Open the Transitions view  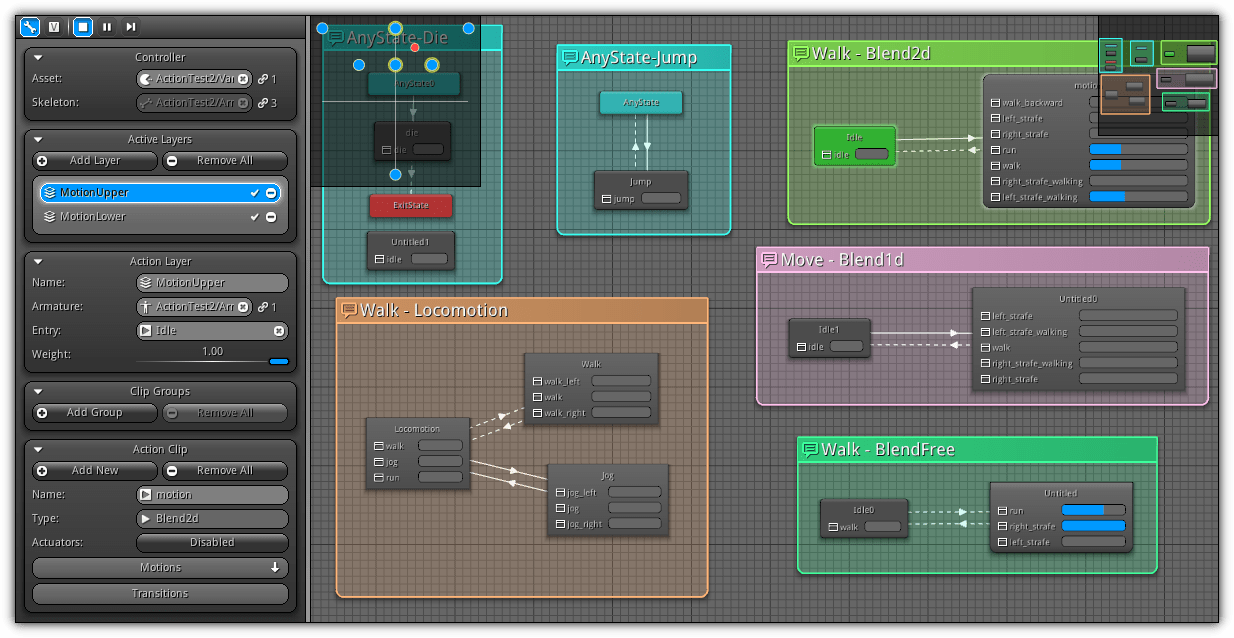[160, 593]
